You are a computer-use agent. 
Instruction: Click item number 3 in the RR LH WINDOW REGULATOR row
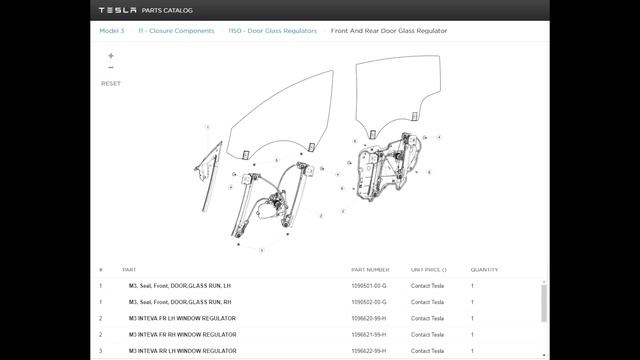tap(101, 351)
